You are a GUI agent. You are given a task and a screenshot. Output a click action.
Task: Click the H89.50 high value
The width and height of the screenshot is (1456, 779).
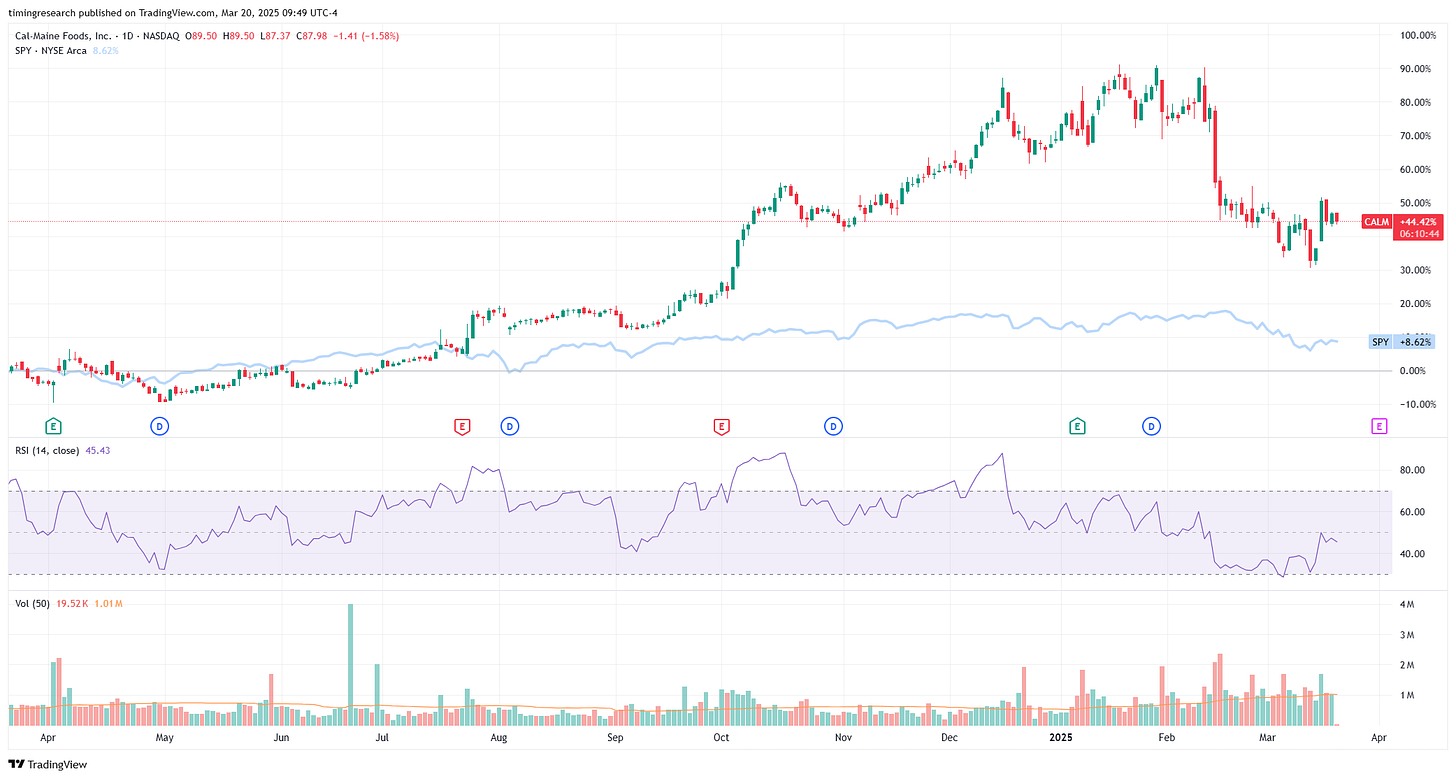[241, 36]
